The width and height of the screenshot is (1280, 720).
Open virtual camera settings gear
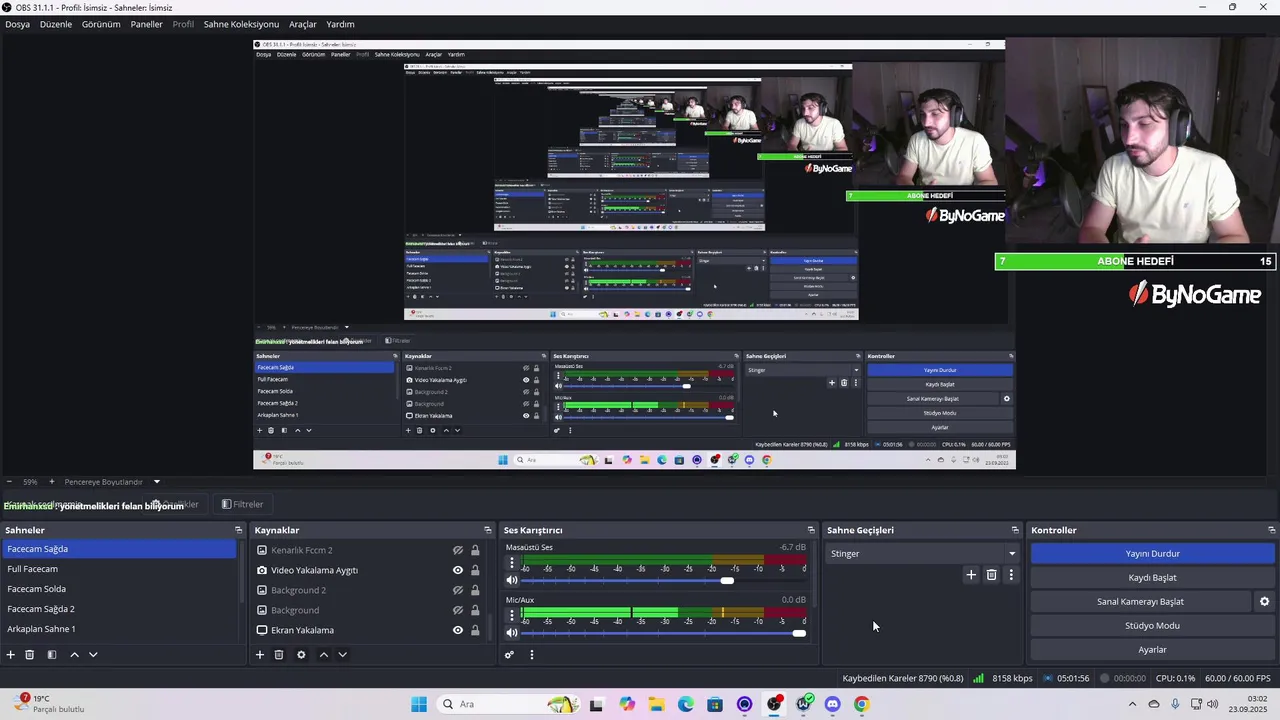click(1264, 602)
